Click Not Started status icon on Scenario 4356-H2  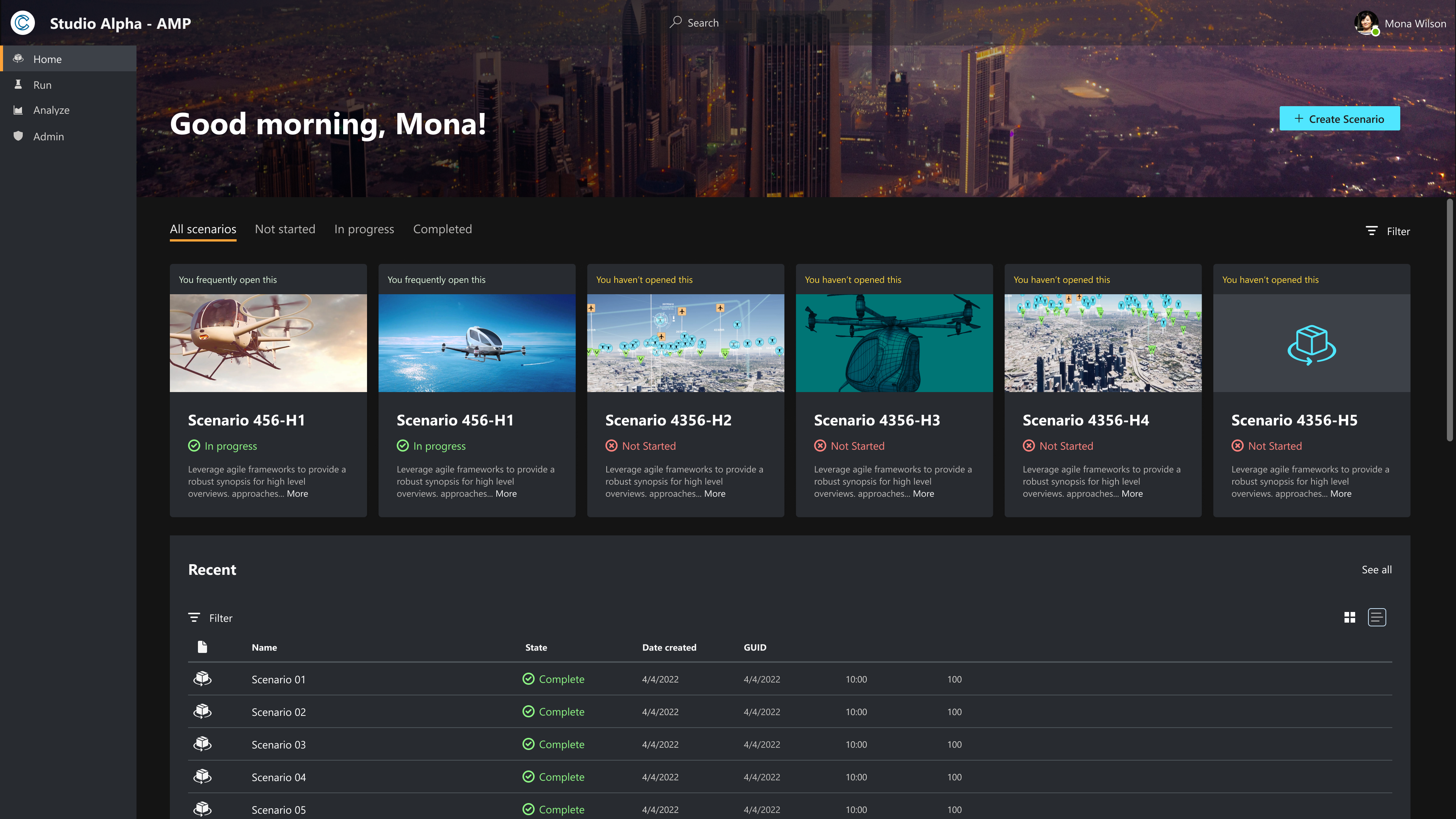tap(612, 446)
